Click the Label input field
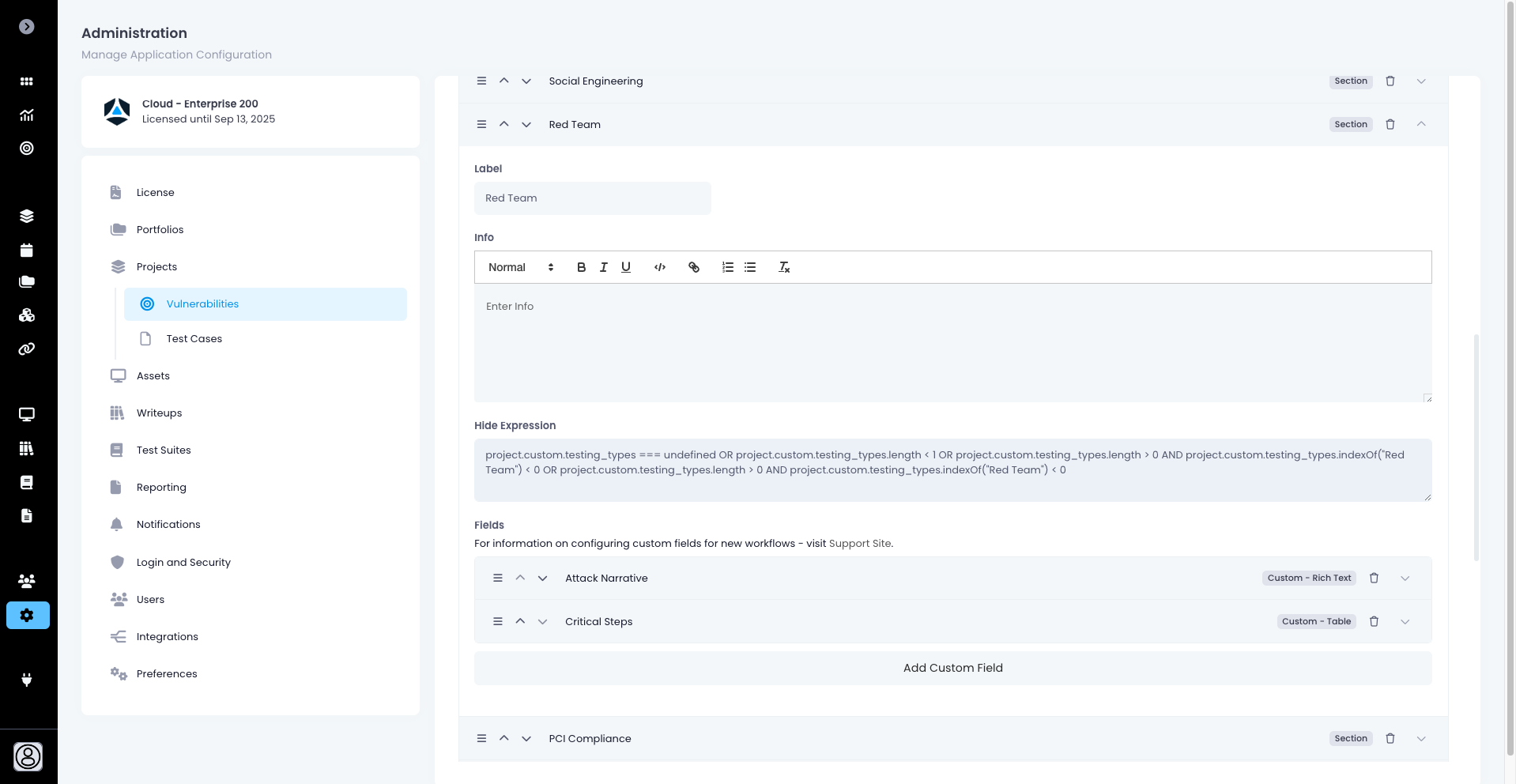This screenshot has height=784, width=1516. click(x=592, y=198)
